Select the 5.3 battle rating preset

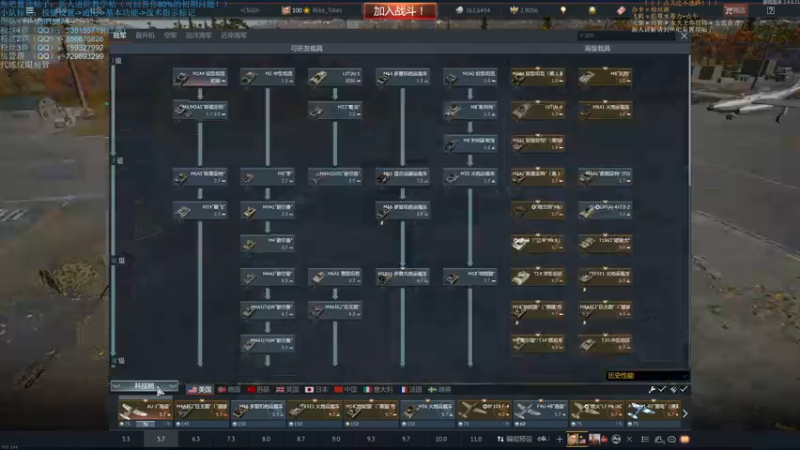click(126, 439)
